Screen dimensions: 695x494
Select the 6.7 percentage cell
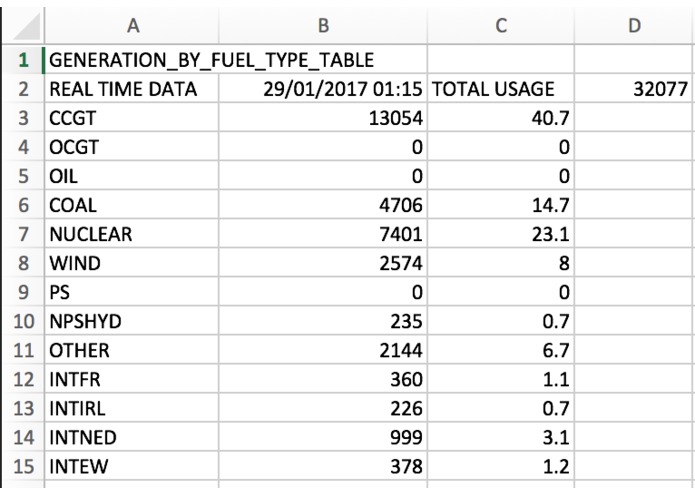(x=501, y=350)
